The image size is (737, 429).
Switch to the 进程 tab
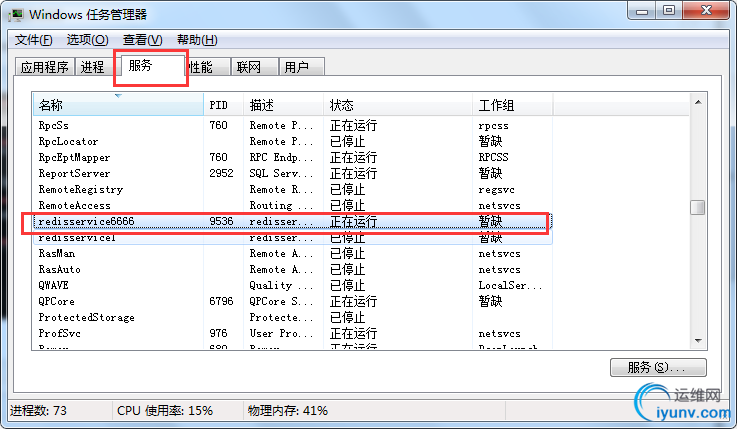coord(93,67)
